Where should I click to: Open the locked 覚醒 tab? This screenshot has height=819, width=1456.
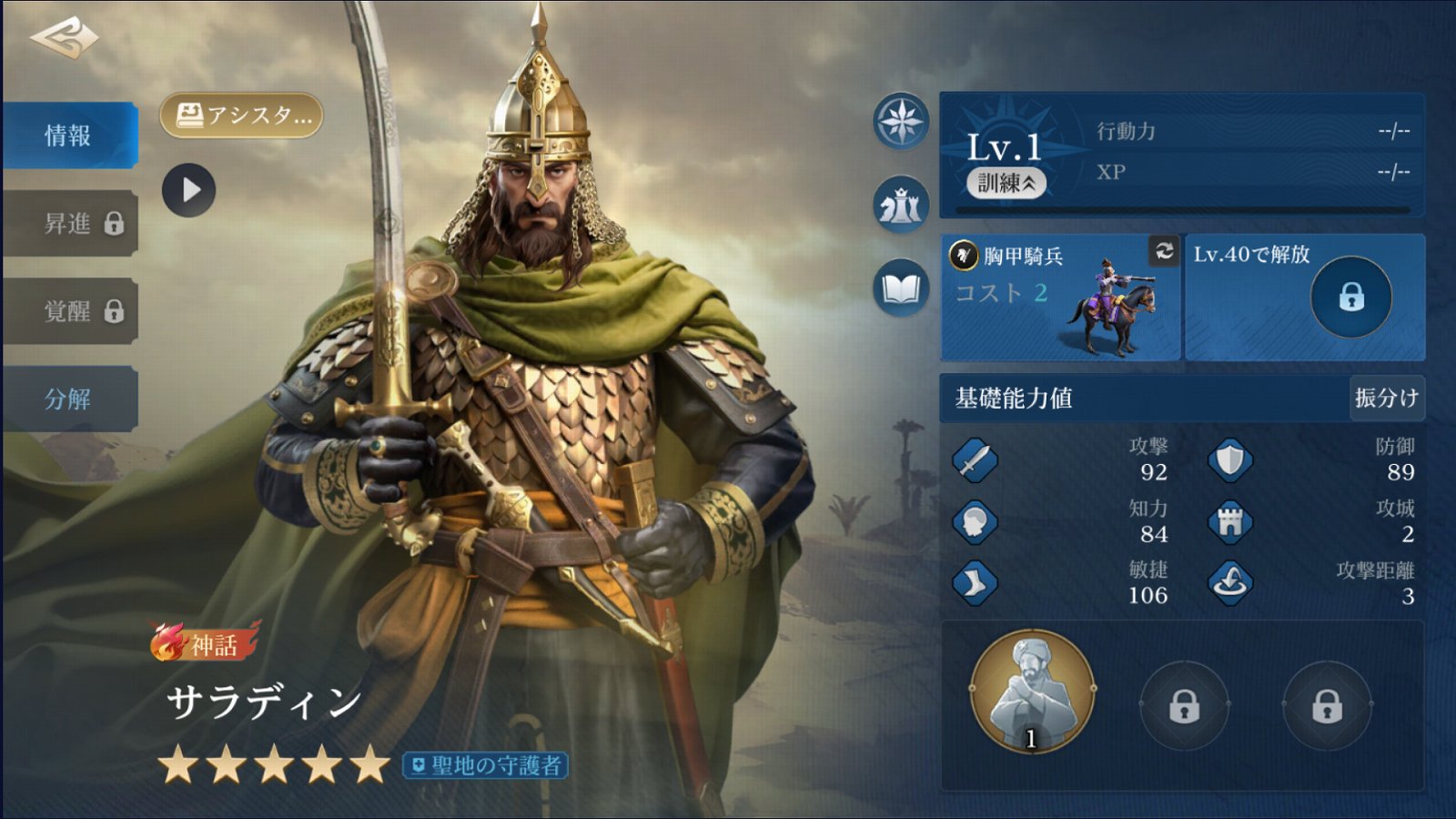pyautogui.click(x=70, y=311)
